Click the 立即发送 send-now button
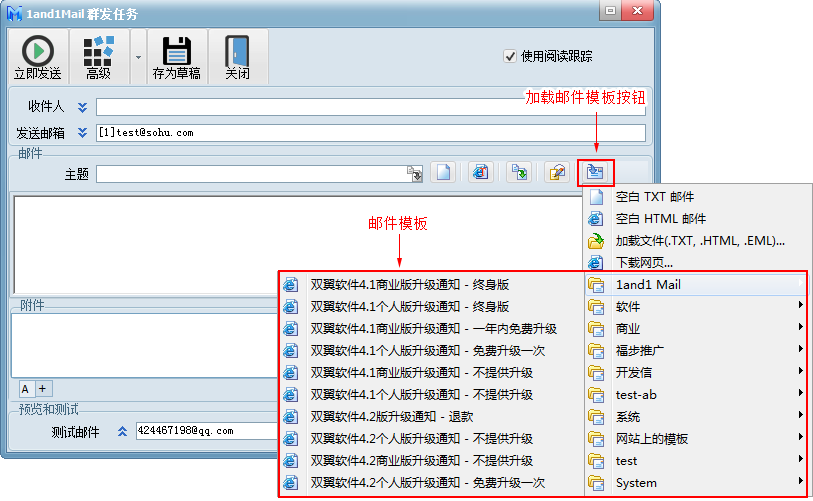This screenshot has width=813, height=501. coord(38,57)
